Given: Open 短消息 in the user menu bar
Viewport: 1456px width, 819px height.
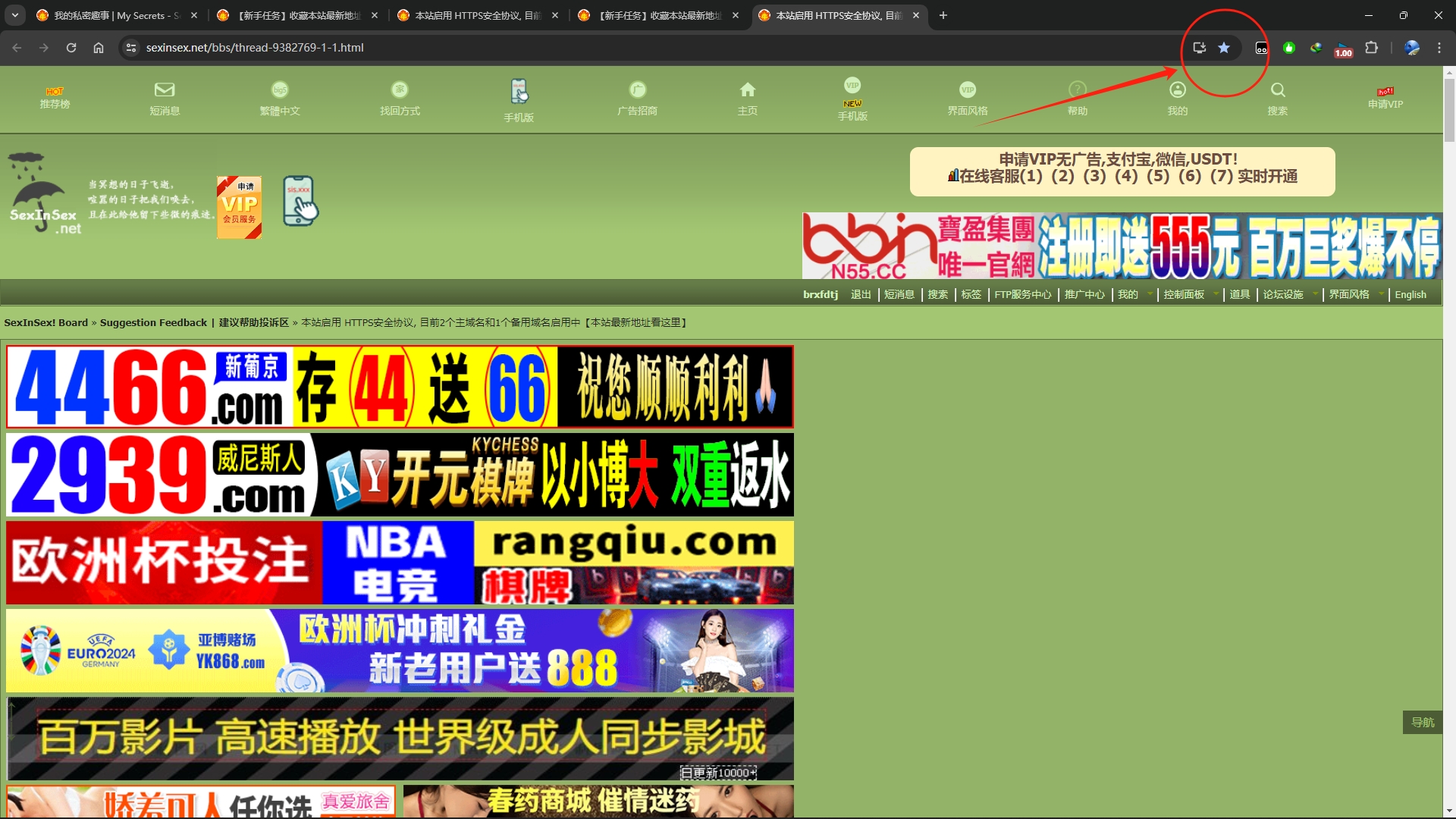Looking at the screenshot, I should pyautogui.click(x=899, y=294).
